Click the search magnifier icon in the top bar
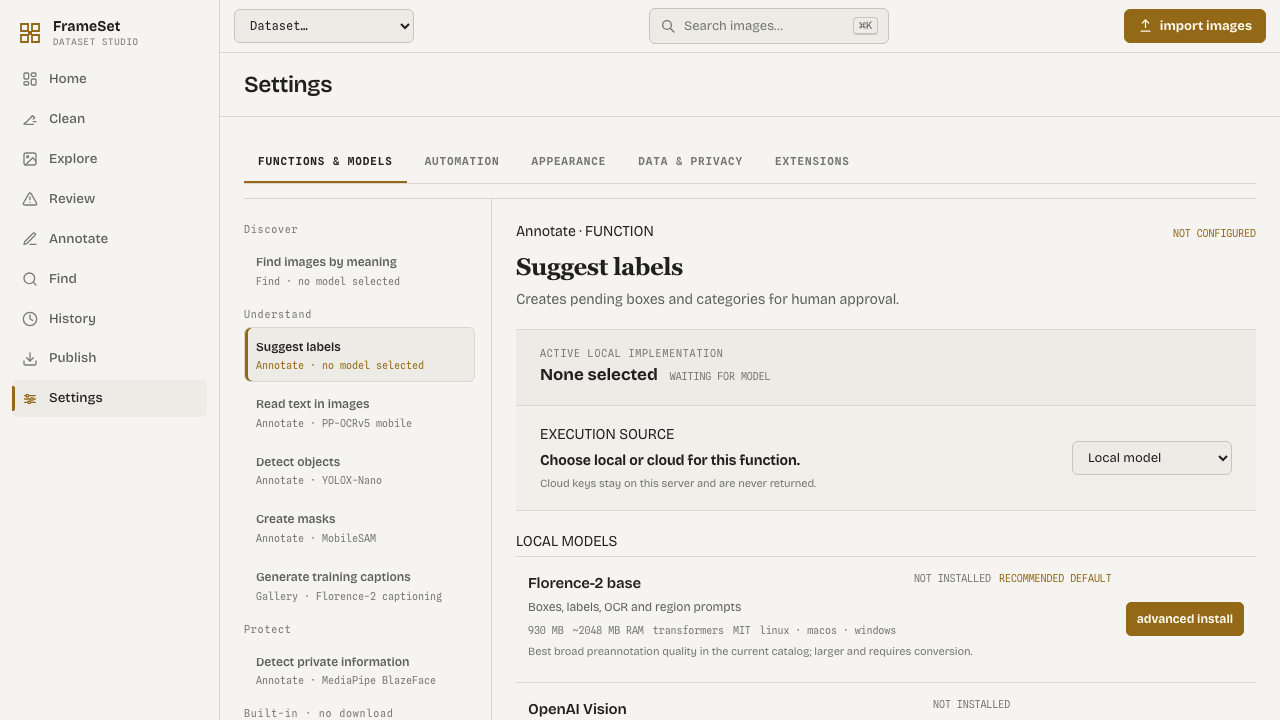 (x=668, y=26)
